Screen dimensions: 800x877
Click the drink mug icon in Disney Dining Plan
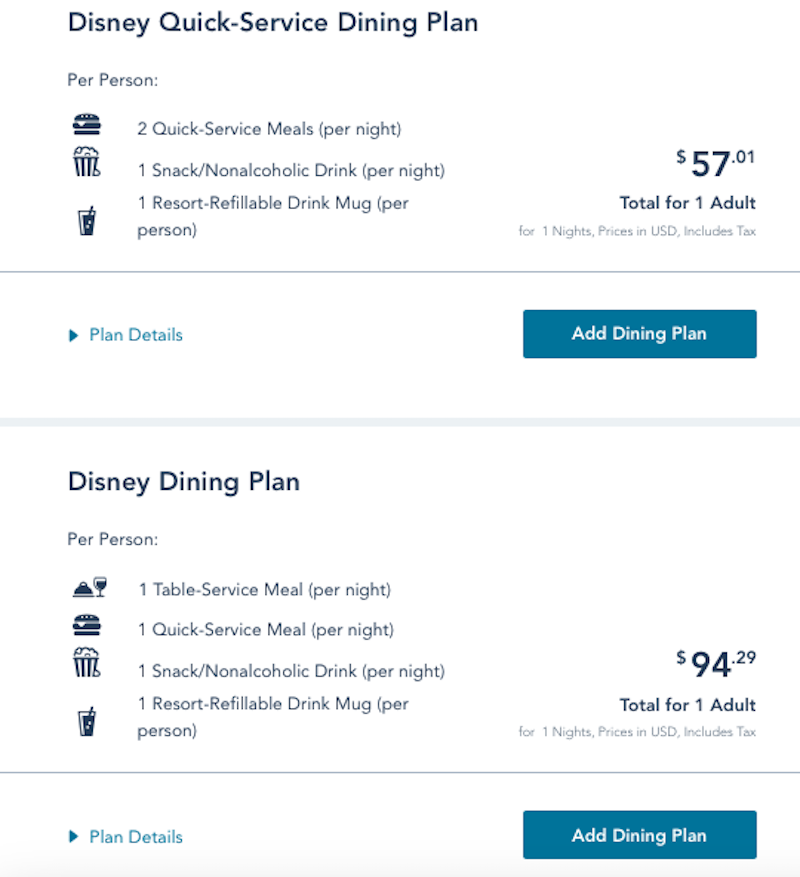click(87, 721)
